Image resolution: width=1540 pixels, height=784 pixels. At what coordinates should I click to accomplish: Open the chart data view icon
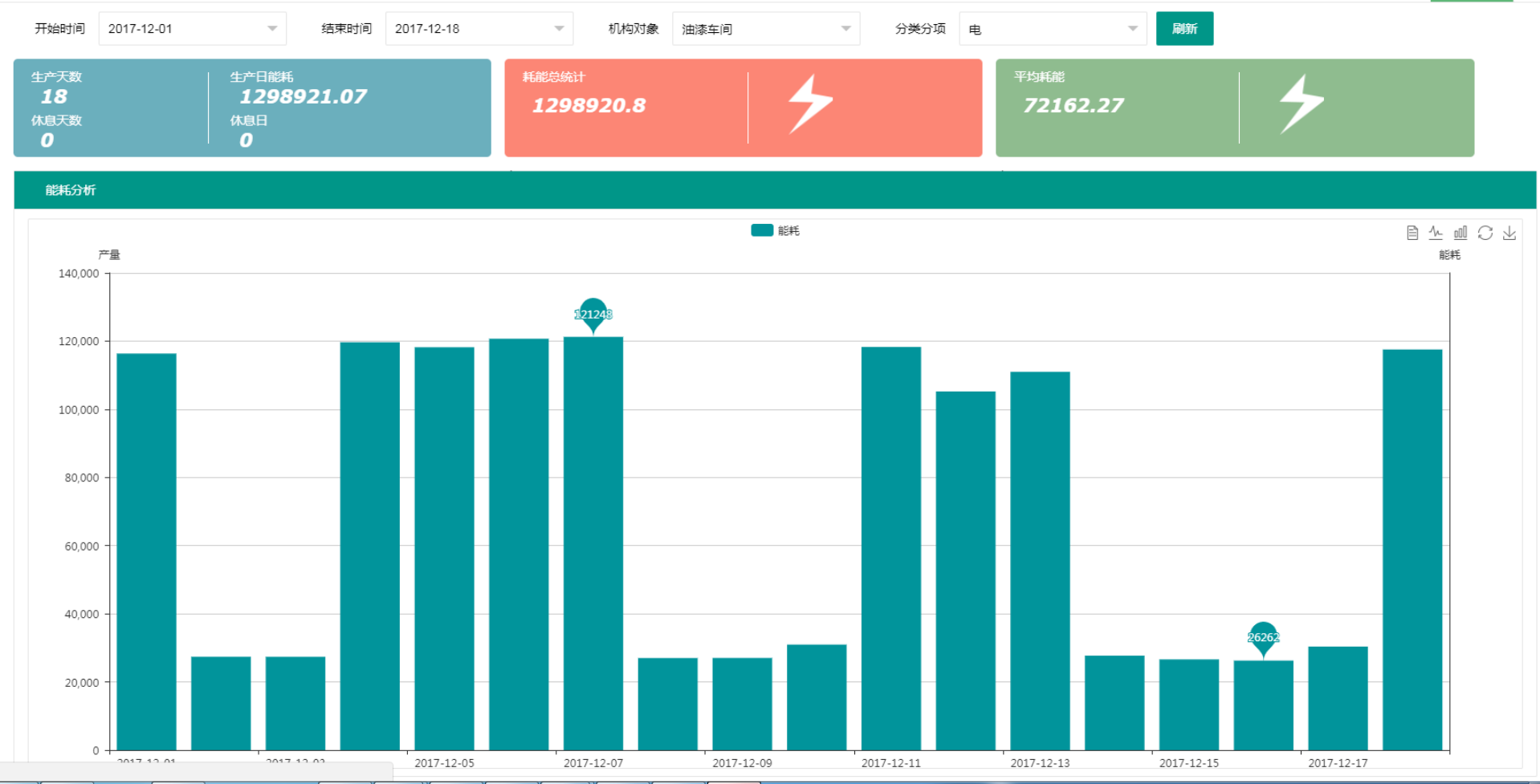tap(1412, 233)
